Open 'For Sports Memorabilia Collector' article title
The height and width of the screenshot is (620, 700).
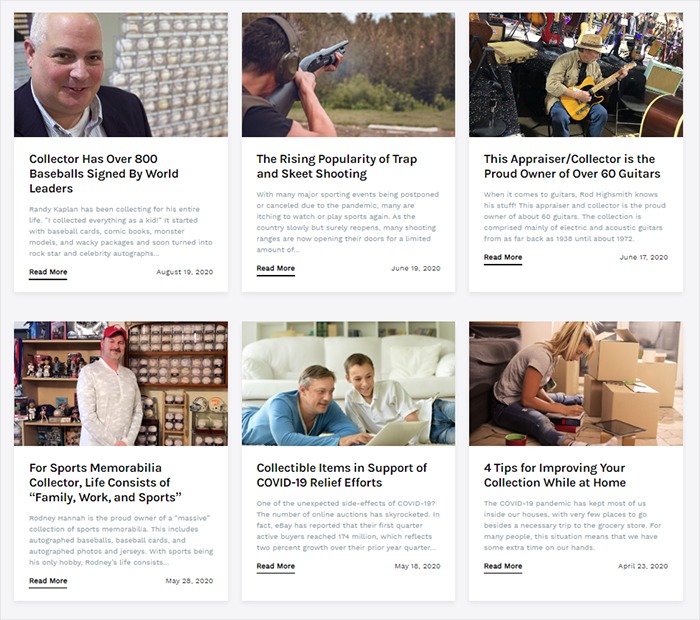coord(105,483)
